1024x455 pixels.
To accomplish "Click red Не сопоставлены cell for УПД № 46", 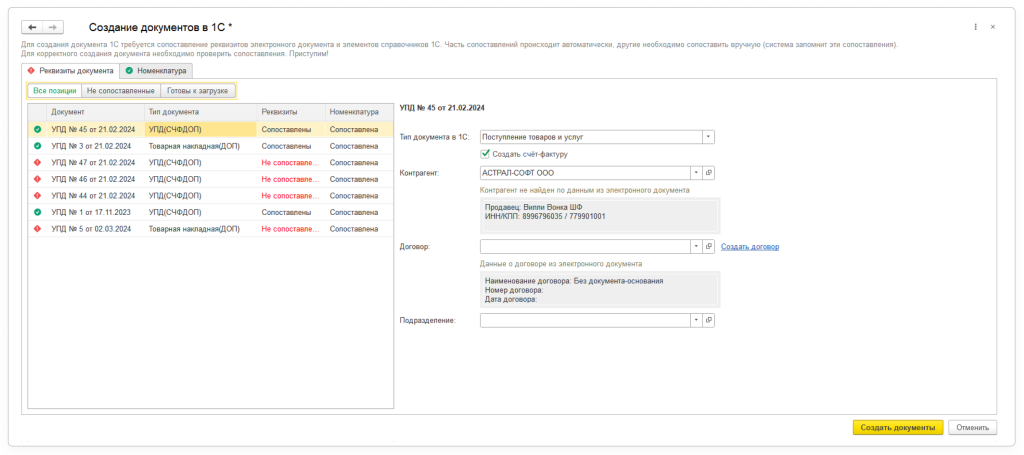I will pyautogui.click(x=291, y=179).
